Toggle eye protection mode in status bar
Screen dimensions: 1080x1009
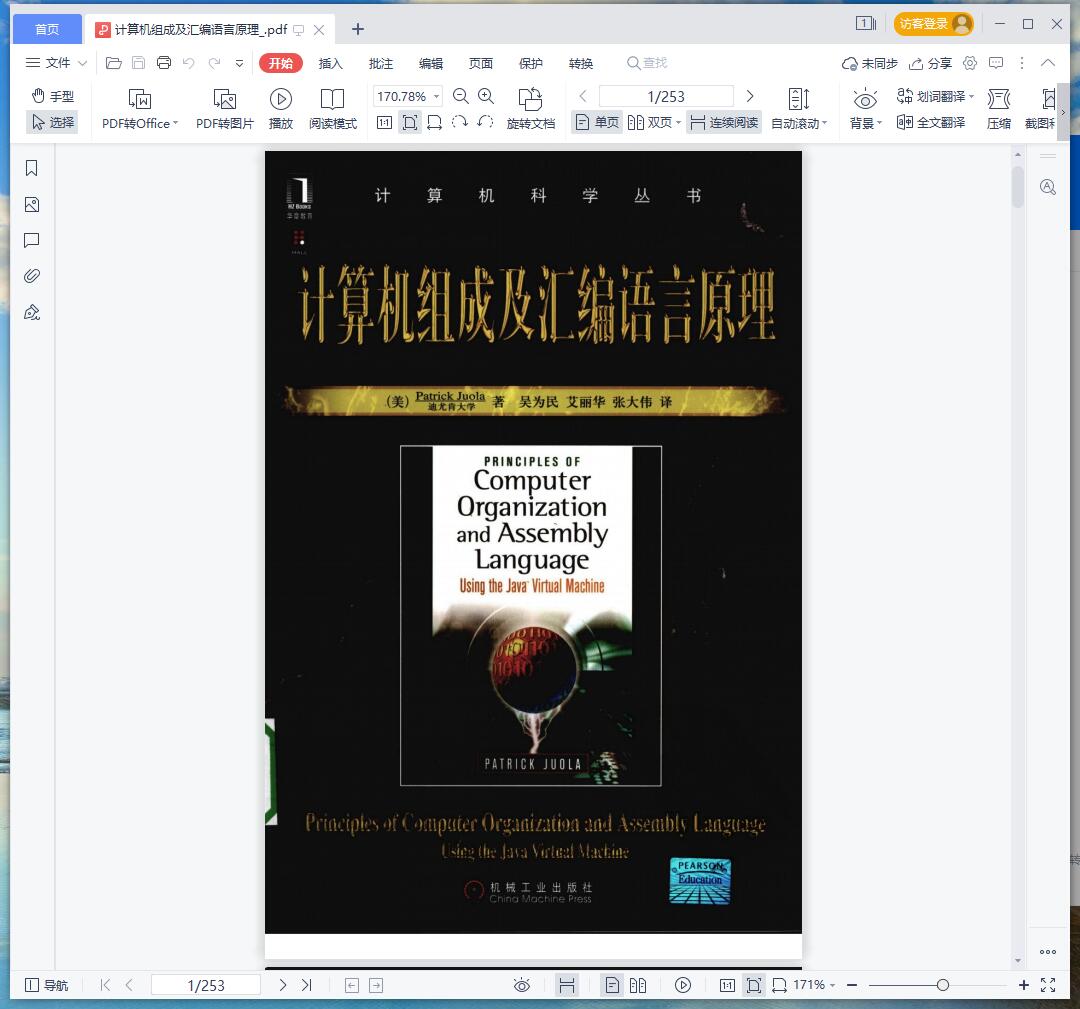[x=522, y=985]
